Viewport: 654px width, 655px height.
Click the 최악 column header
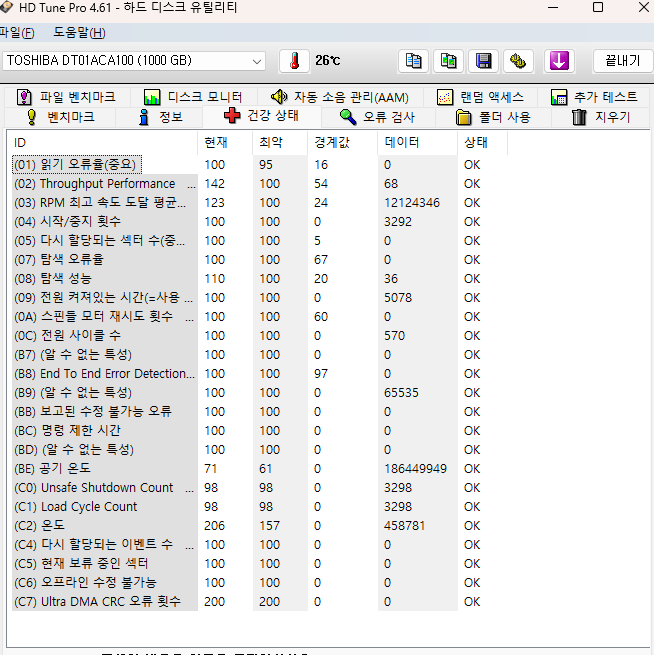(280, 143)
